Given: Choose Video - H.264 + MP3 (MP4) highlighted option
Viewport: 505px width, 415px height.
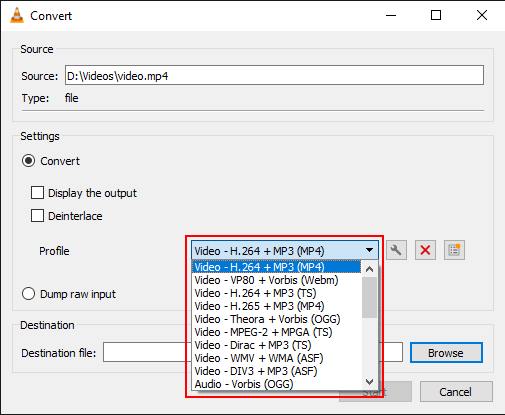Looking at the screenshot, I should 276,267.
